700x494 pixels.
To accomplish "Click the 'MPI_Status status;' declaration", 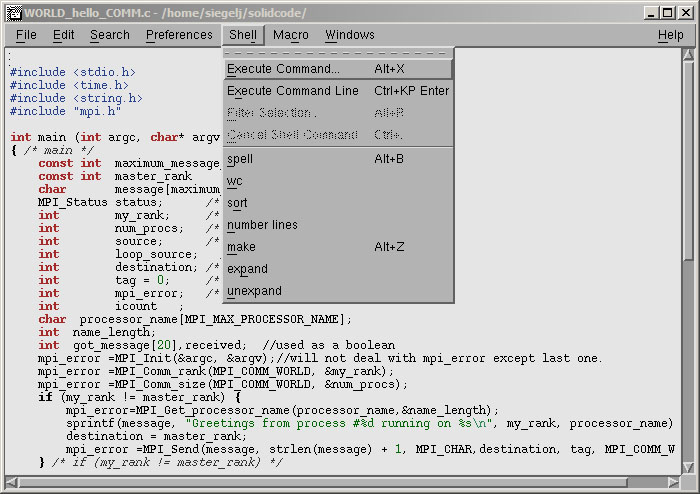I will (x=100, y=202).
